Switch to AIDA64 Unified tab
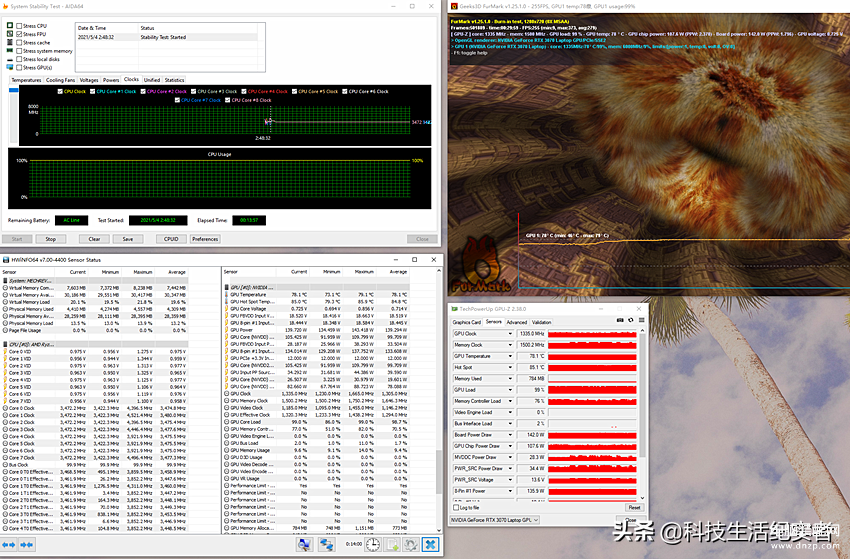This screenshot has height=559, width=850. pos(152,80)
